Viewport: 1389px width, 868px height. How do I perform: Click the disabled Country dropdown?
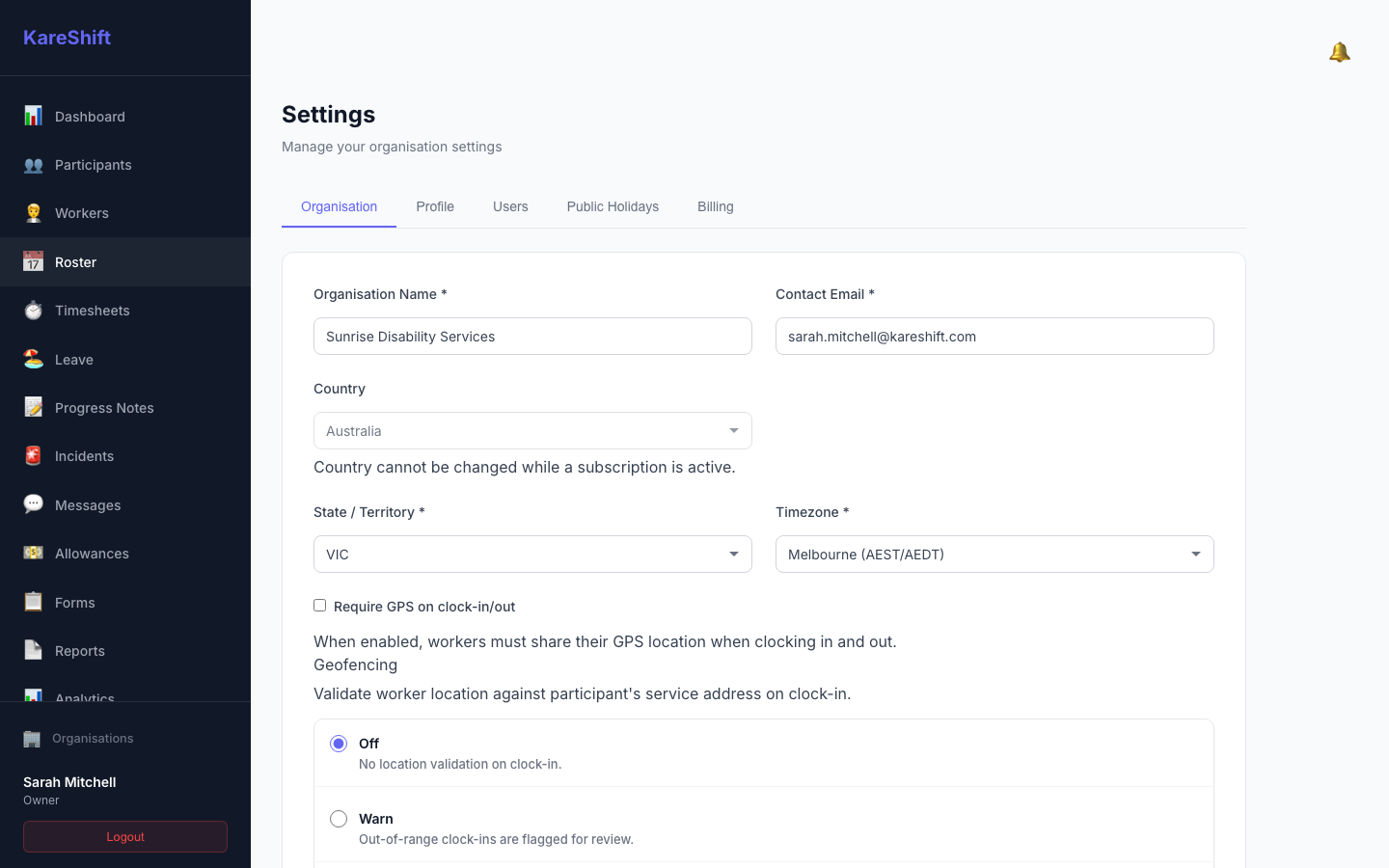click(532, 431)
